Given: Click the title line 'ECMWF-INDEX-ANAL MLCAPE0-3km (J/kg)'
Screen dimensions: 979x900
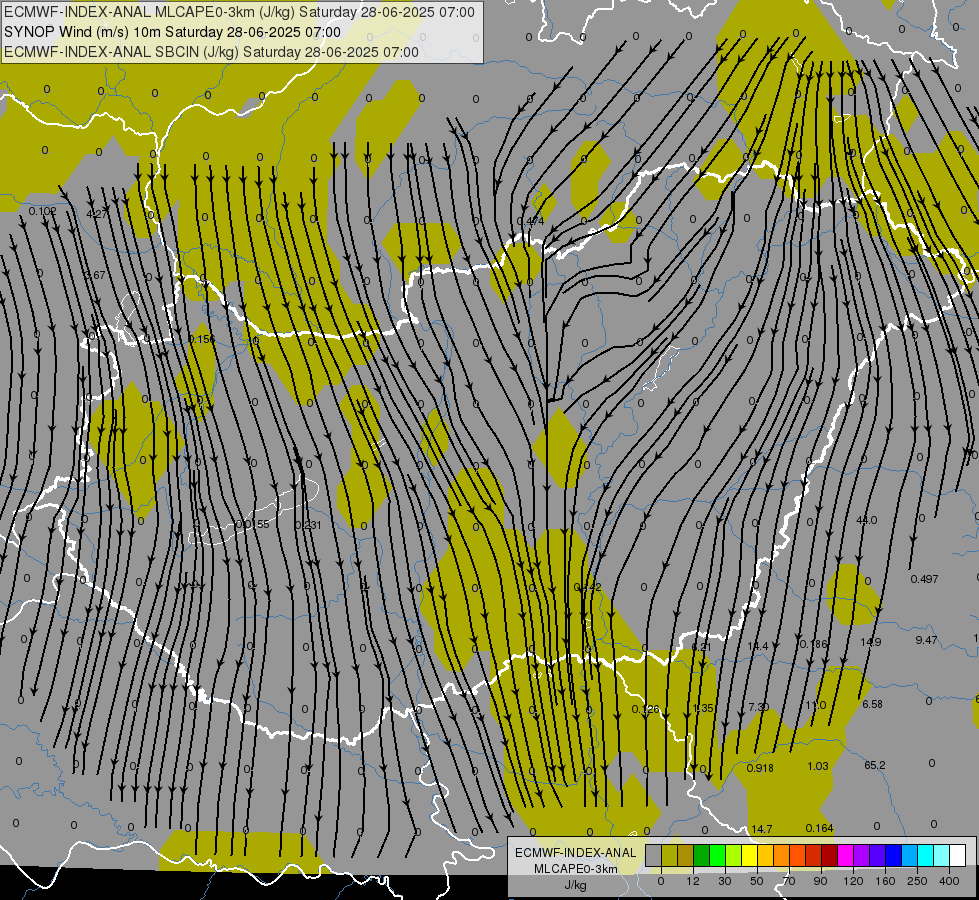Looking at the screenshot, I should 150,12.
